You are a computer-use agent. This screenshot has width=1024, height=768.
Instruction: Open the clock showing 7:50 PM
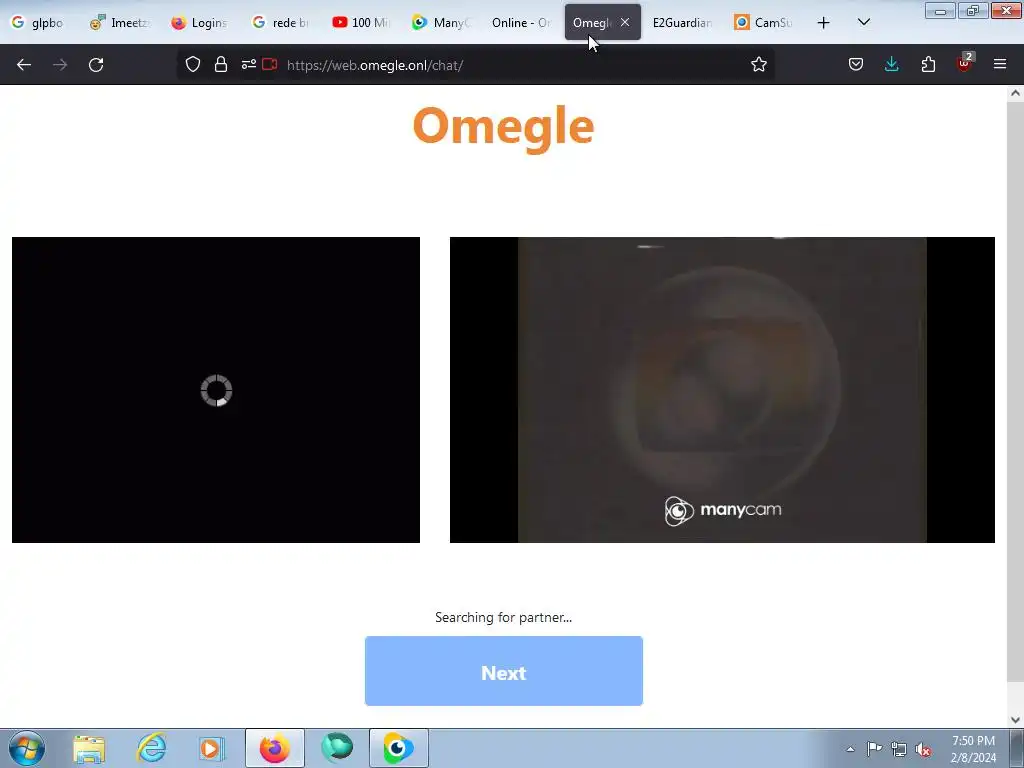[973, 748]
